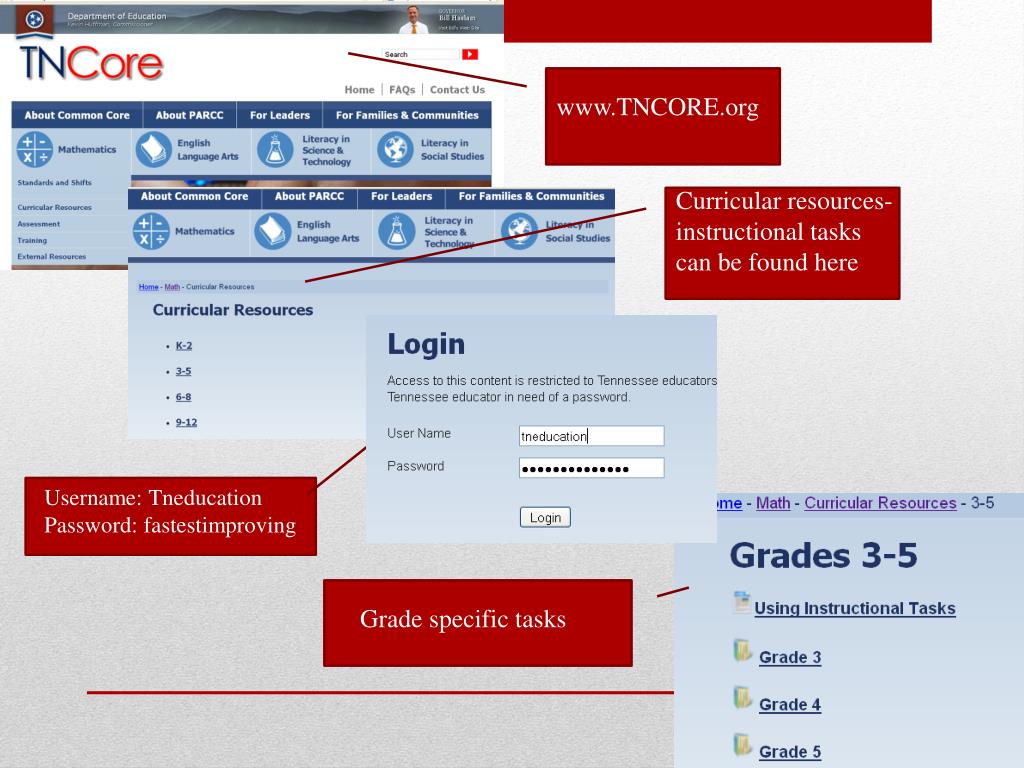1024x768 pixels.
Task: Open About Common Core in top menu
Action: [x=77, y=115]
